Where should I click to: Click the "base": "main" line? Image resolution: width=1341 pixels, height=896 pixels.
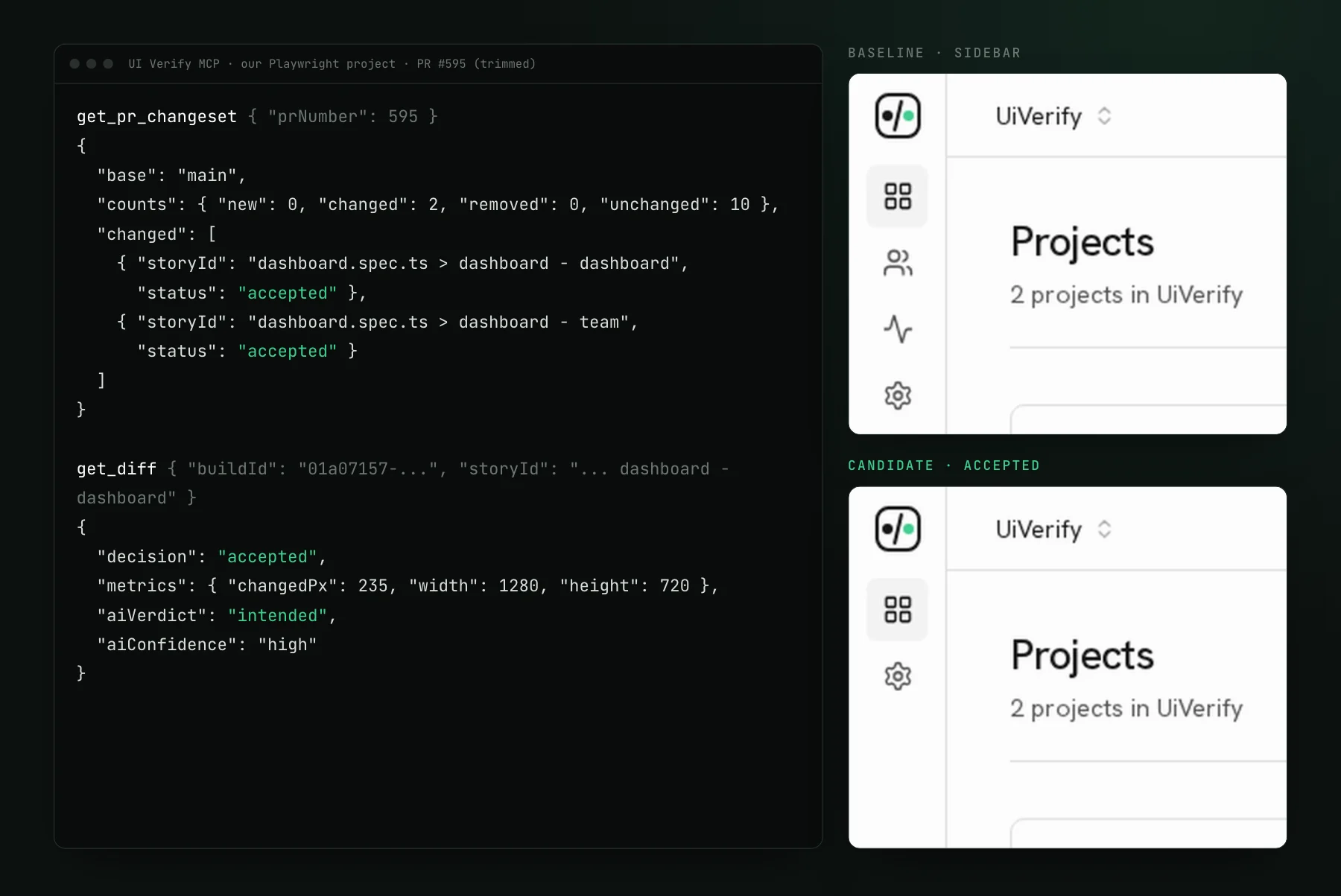pos(171,176)
